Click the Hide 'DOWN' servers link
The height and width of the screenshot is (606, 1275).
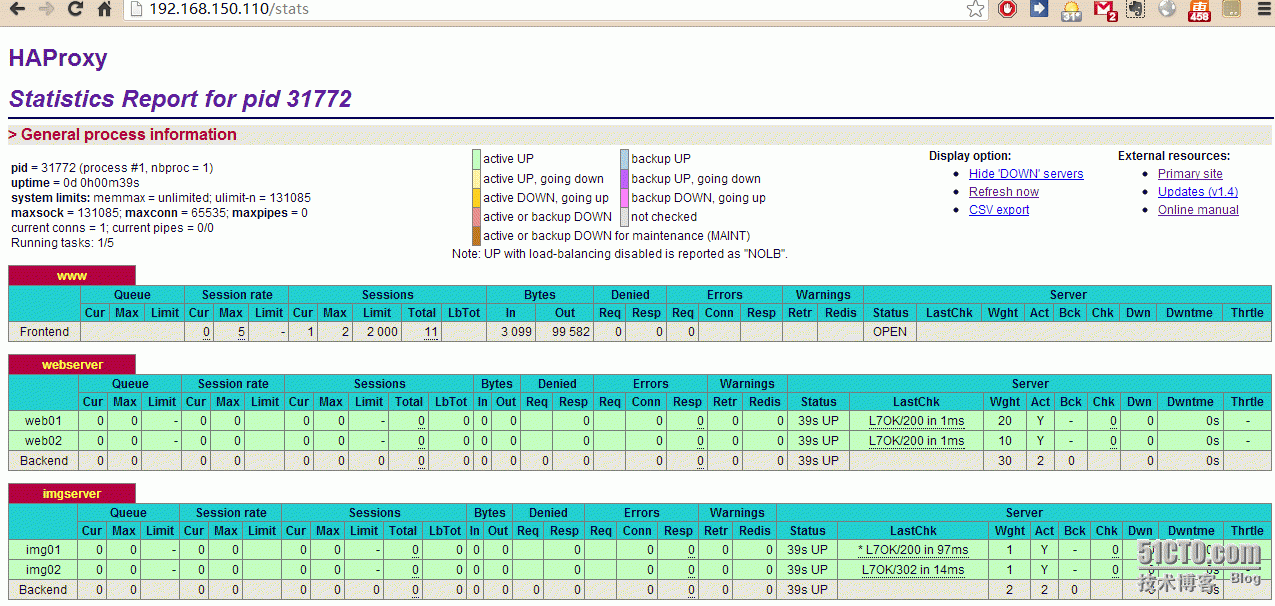1026,174
